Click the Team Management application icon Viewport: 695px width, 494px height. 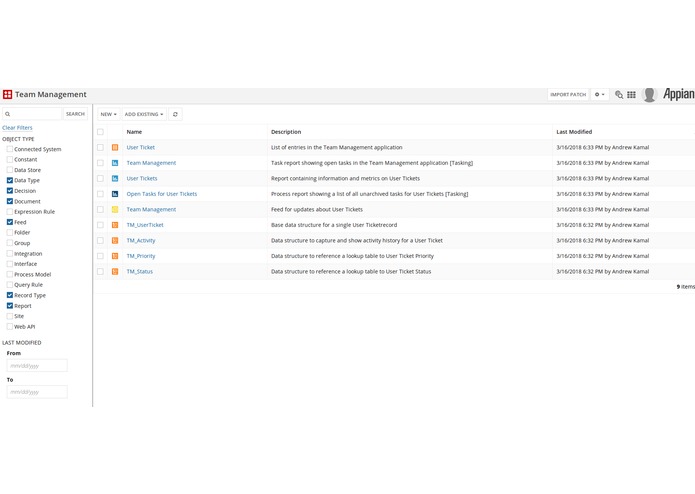coord(8,94)
